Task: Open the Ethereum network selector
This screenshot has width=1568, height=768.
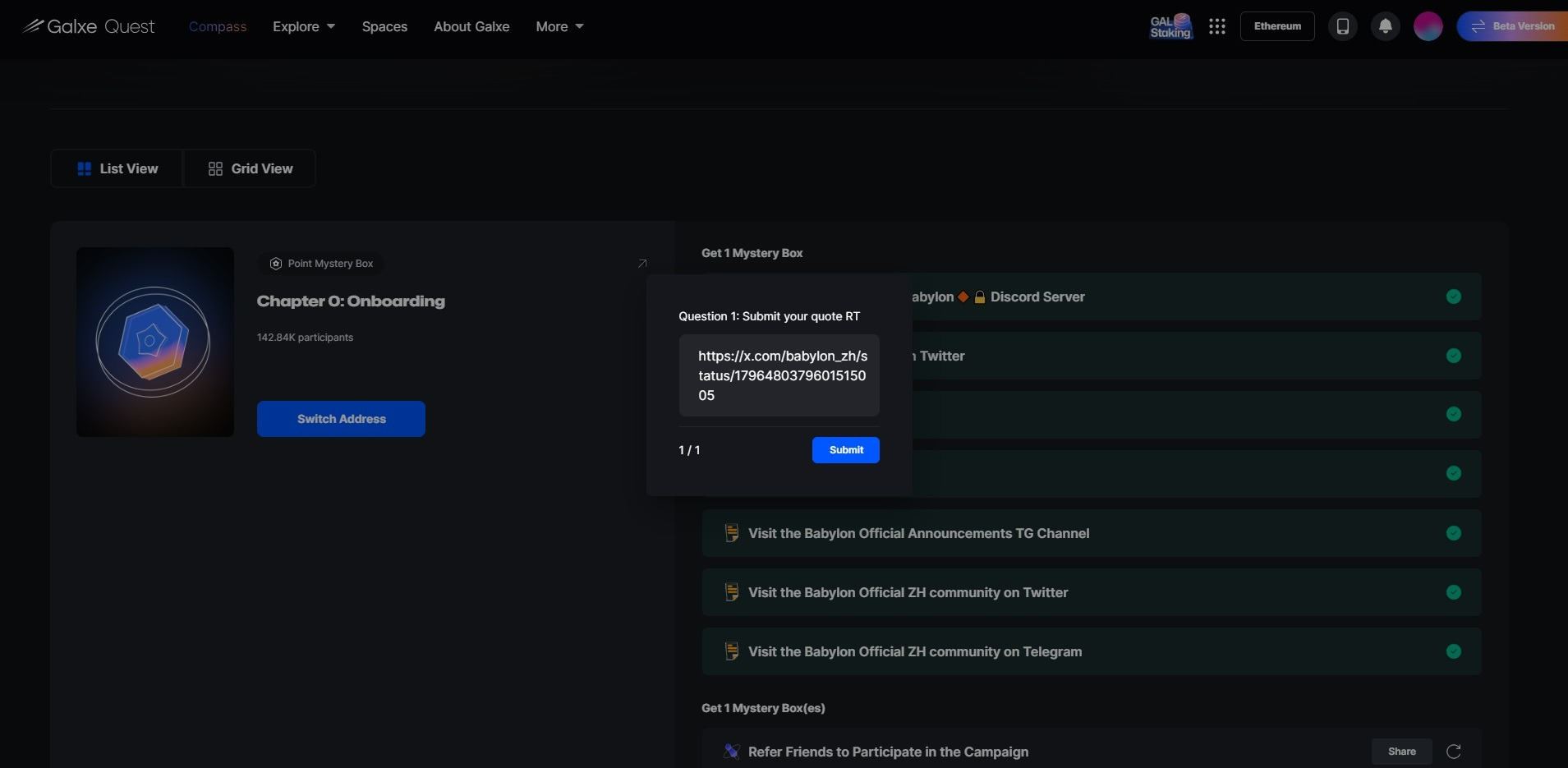Action: pyautogui.click(x=1277, y=26)
